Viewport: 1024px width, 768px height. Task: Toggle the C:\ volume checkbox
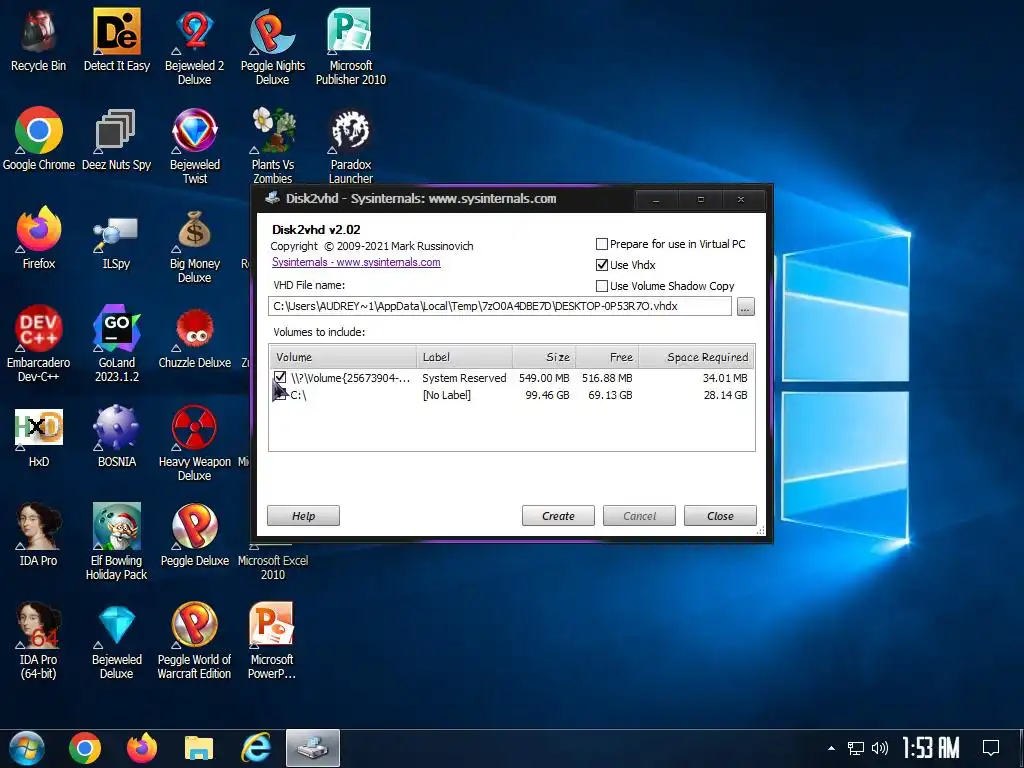coord(280,394)
